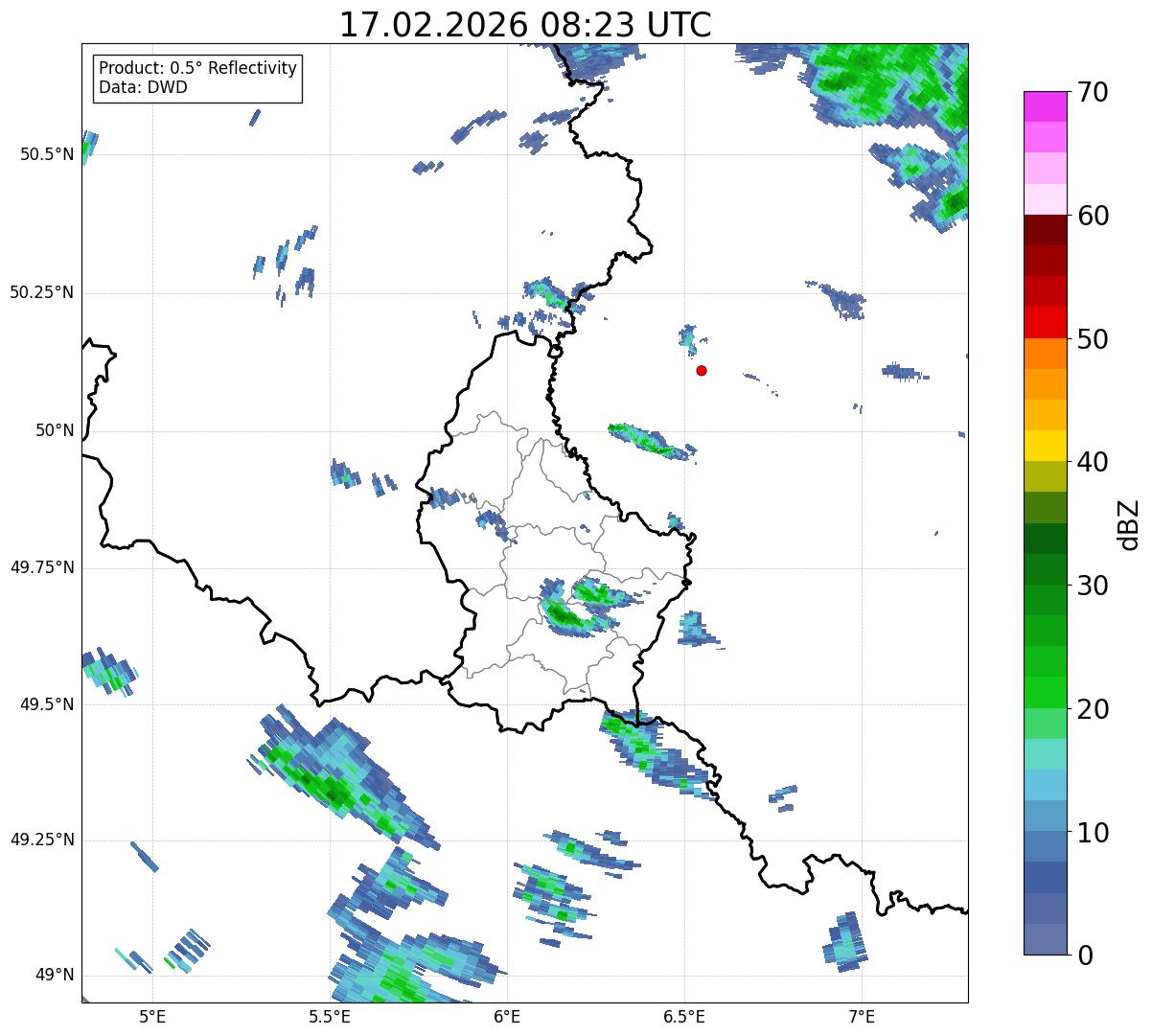1152x1036 pixels.
Task: Click the "Product: 0.5° Reflectivity" label
Action: [197, 69]
